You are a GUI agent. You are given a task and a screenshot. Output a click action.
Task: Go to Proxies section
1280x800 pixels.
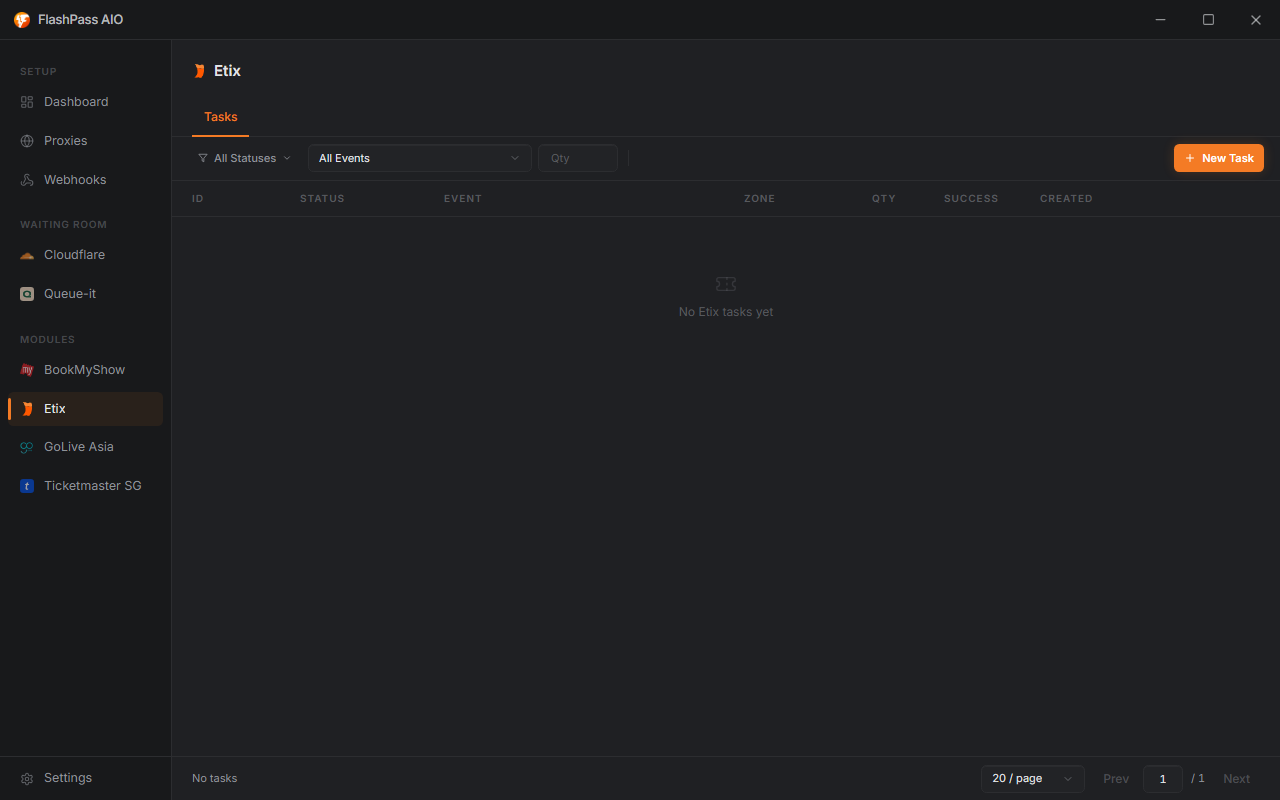tap(85, 141)
